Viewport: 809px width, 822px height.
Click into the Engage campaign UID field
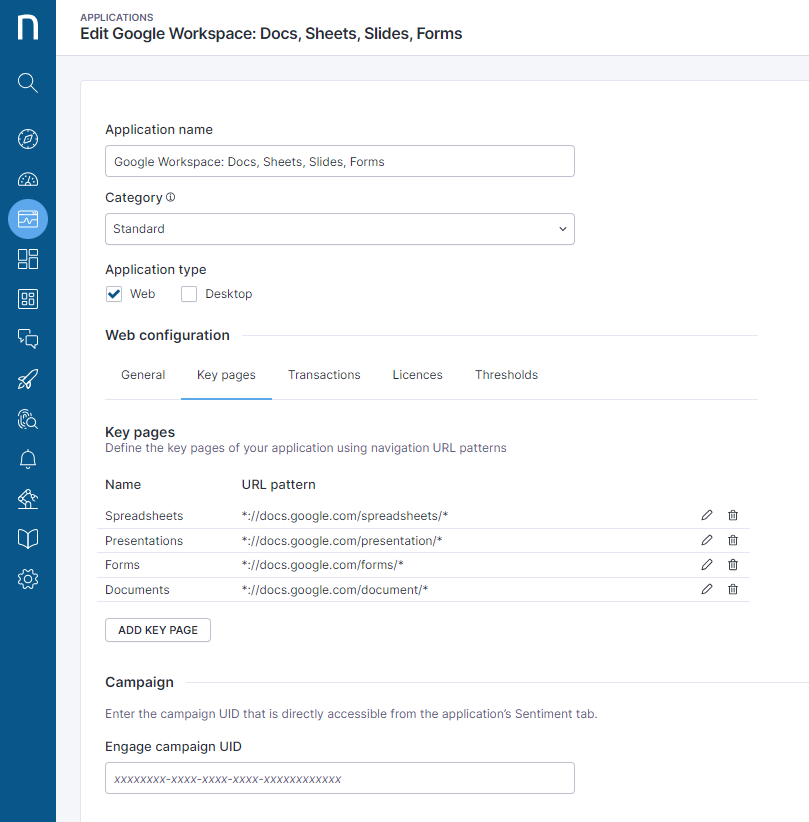(x=340, y=778)
